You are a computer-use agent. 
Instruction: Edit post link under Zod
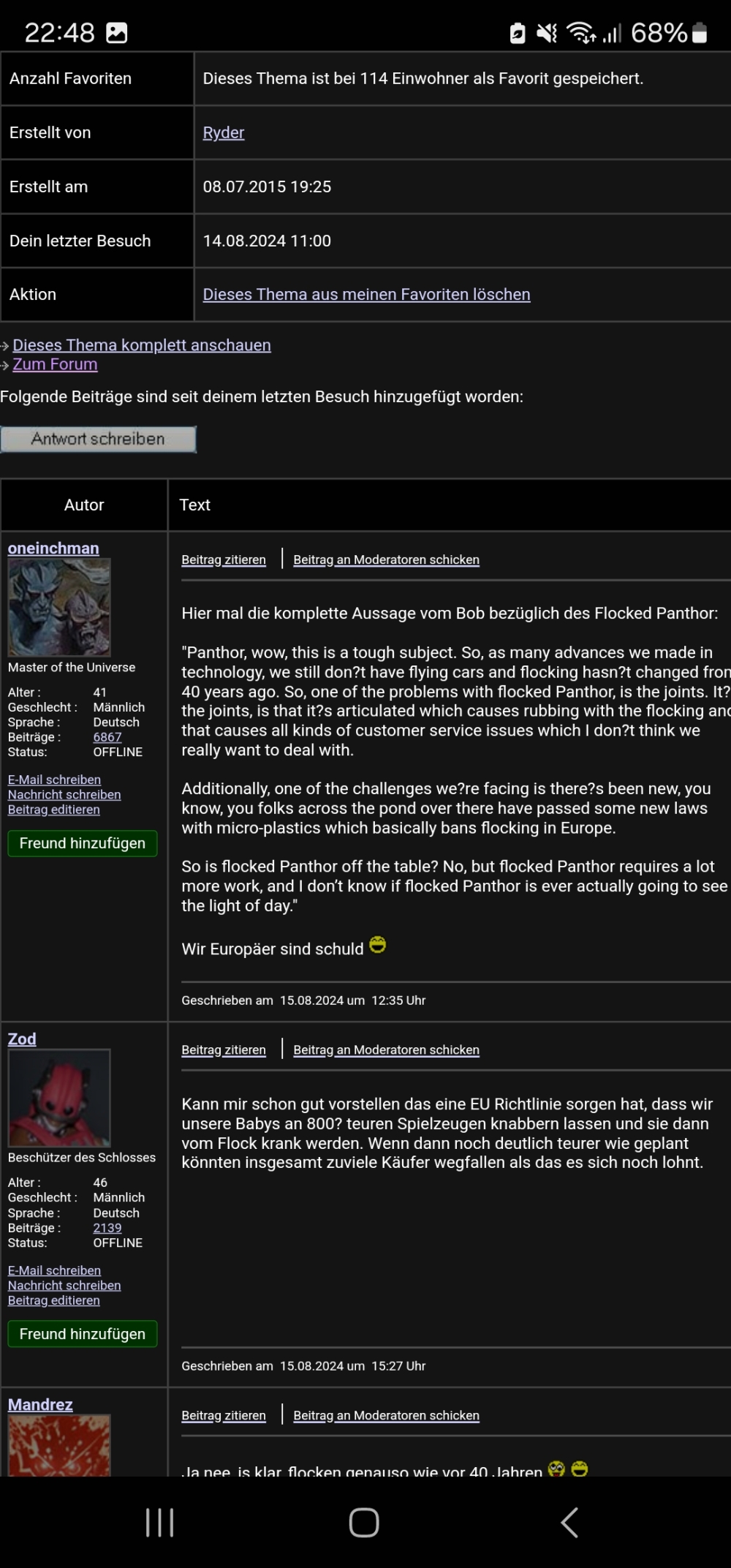(53, 1300)
